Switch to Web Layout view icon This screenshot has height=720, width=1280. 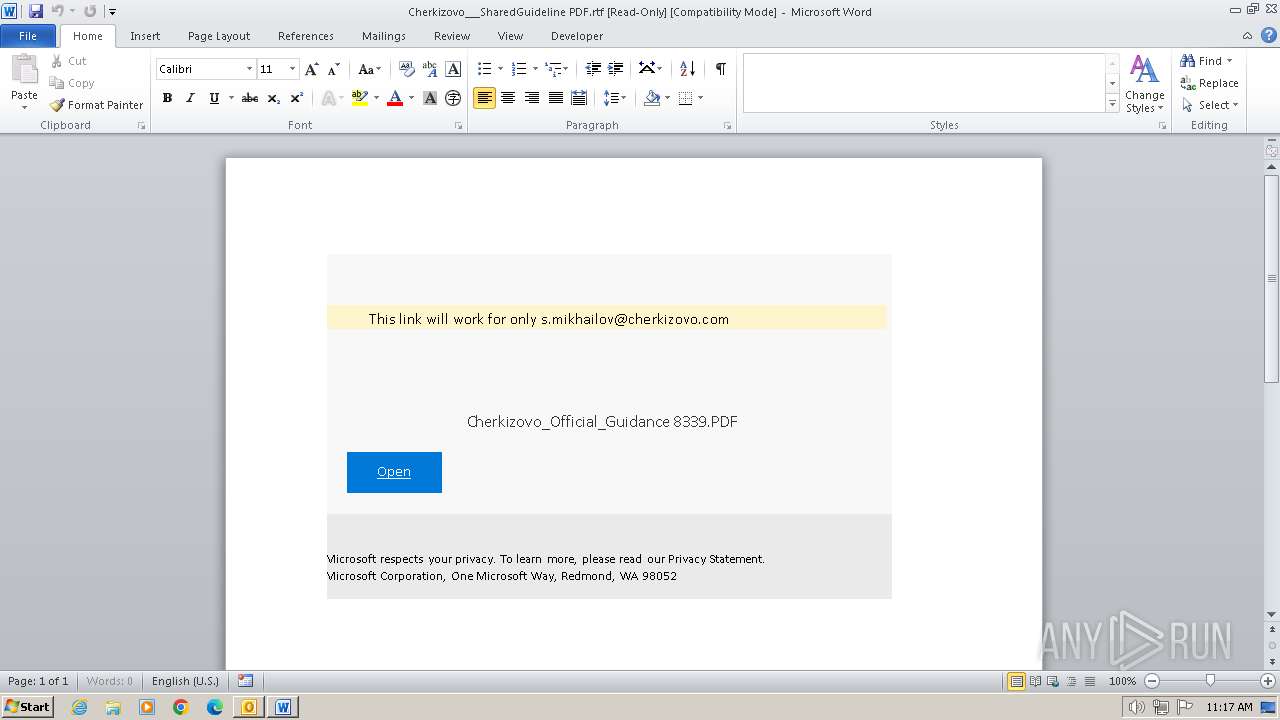tap(1052, 681)
